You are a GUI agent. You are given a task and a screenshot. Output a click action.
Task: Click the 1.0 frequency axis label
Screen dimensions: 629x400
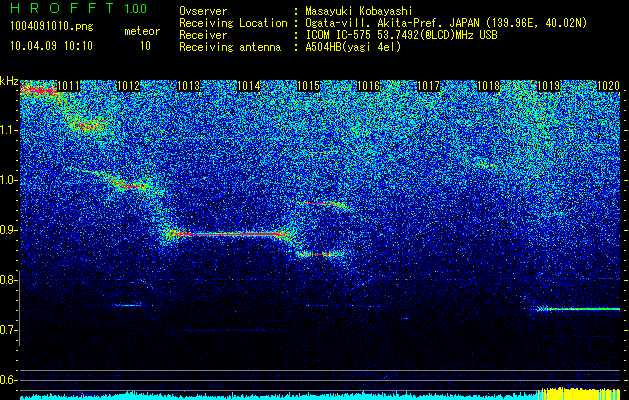click(x=9, y=180)
